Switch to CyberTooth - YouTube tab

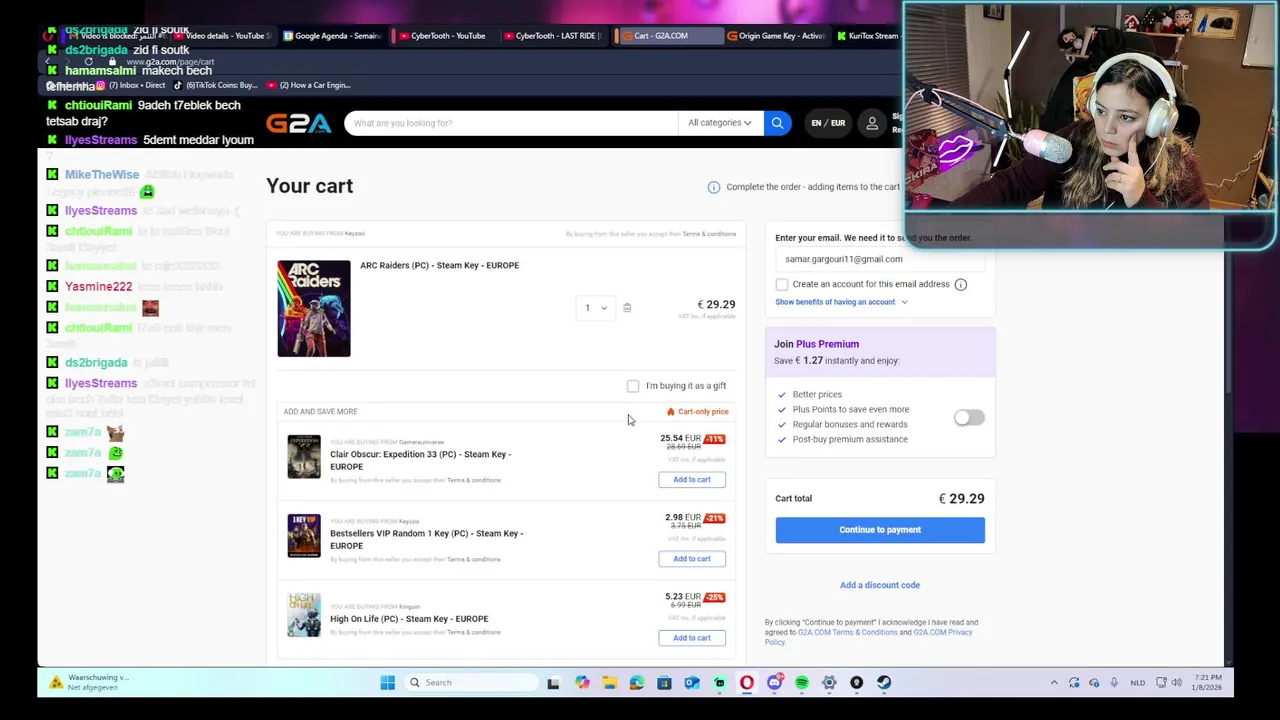click(x=442, y=36)
